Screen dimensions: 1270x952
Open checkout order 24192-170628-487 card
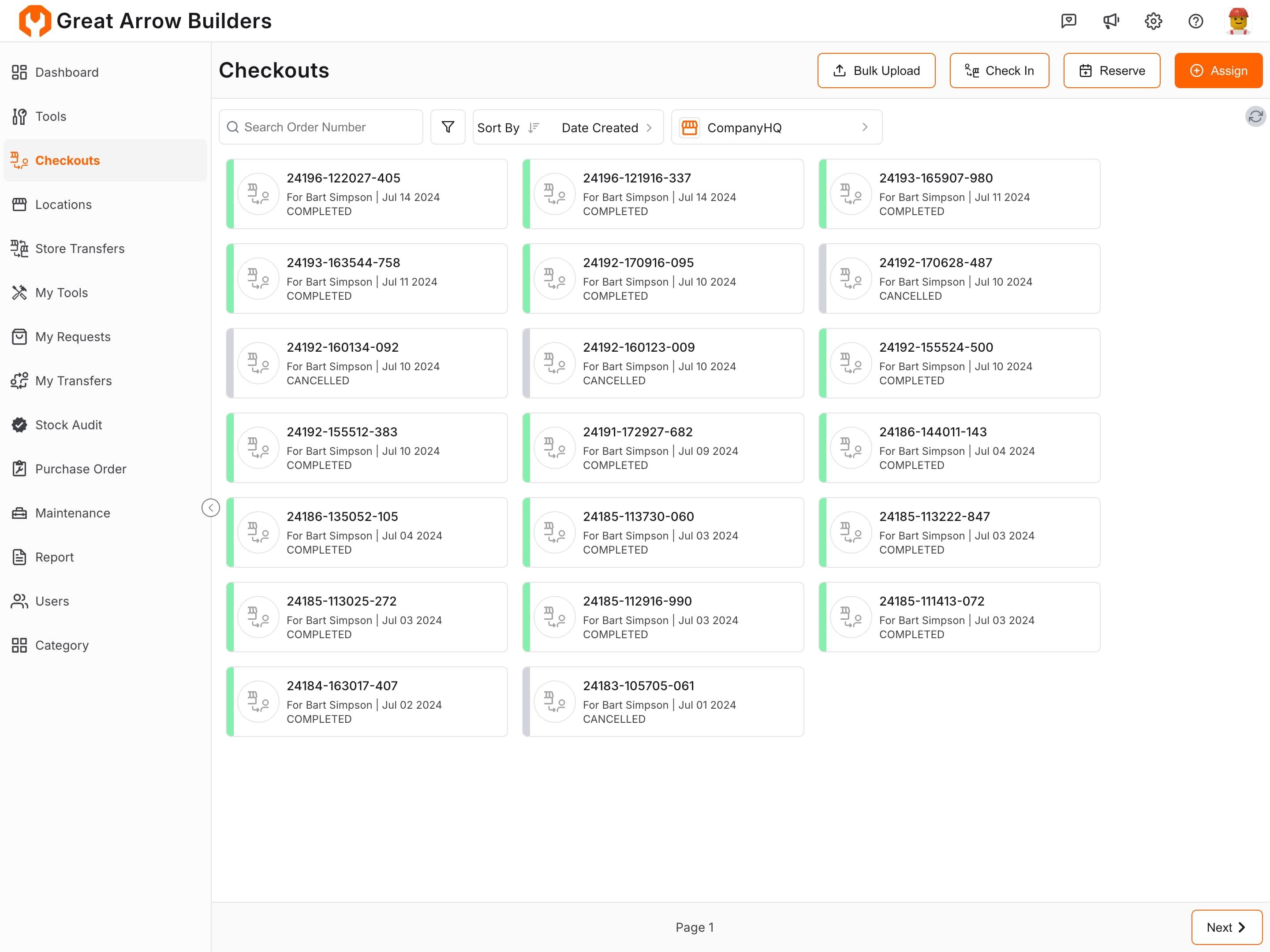[959, 279]
